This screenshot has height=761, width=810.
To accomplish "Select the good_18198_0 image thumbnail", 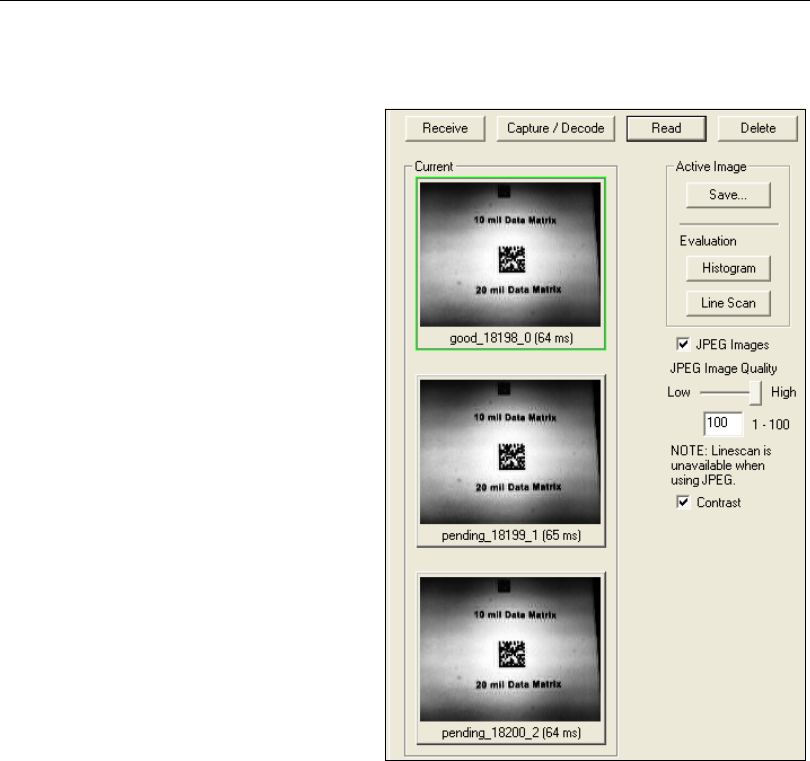I will 510,254.
